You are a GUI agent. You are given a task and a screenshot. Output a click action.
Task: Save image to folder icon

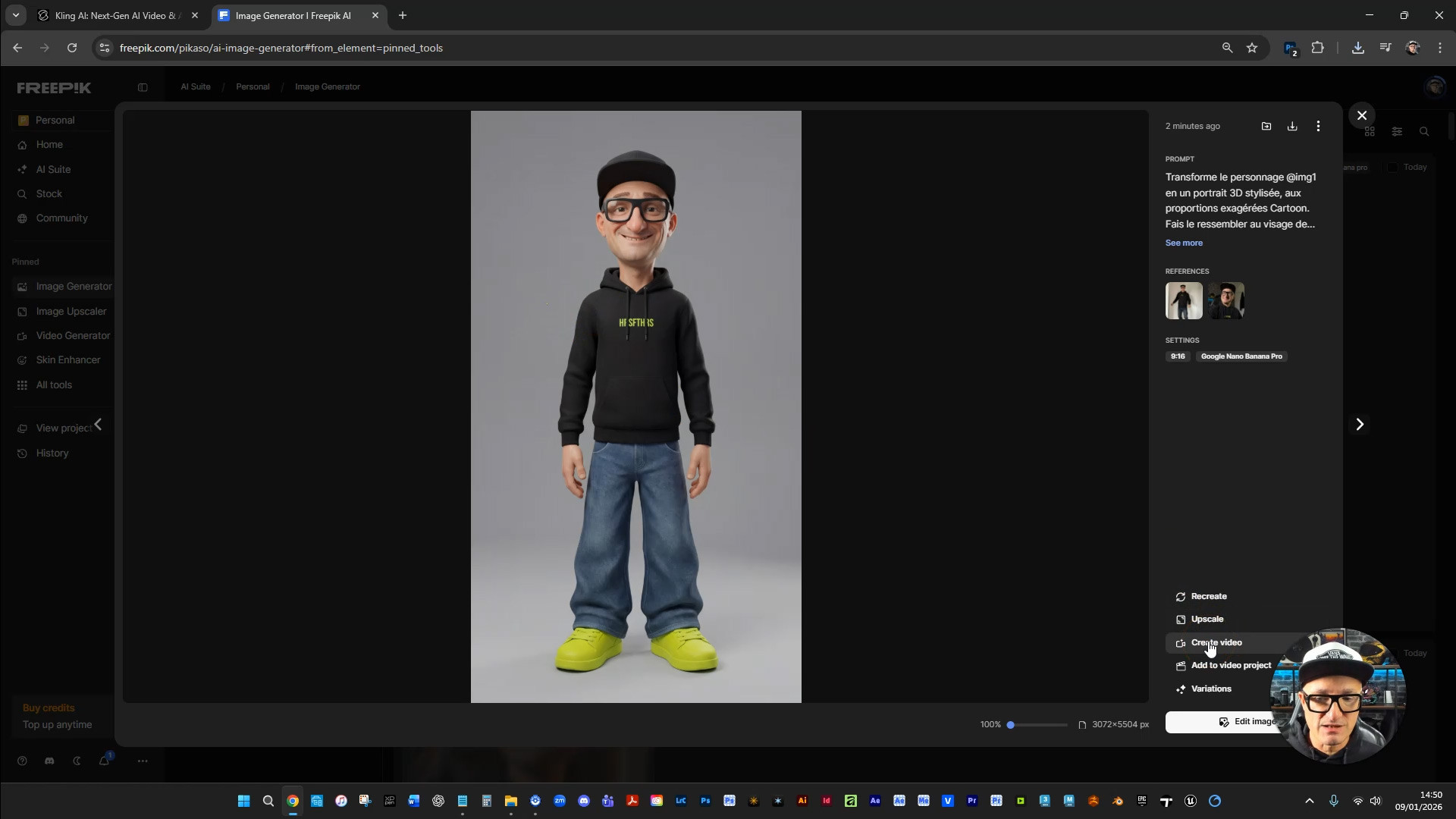click(1266, 127)
